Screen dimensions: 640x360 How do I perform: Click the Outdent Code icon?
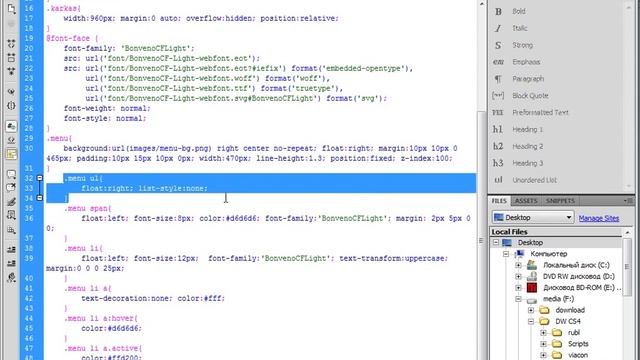tap(11, 263)
